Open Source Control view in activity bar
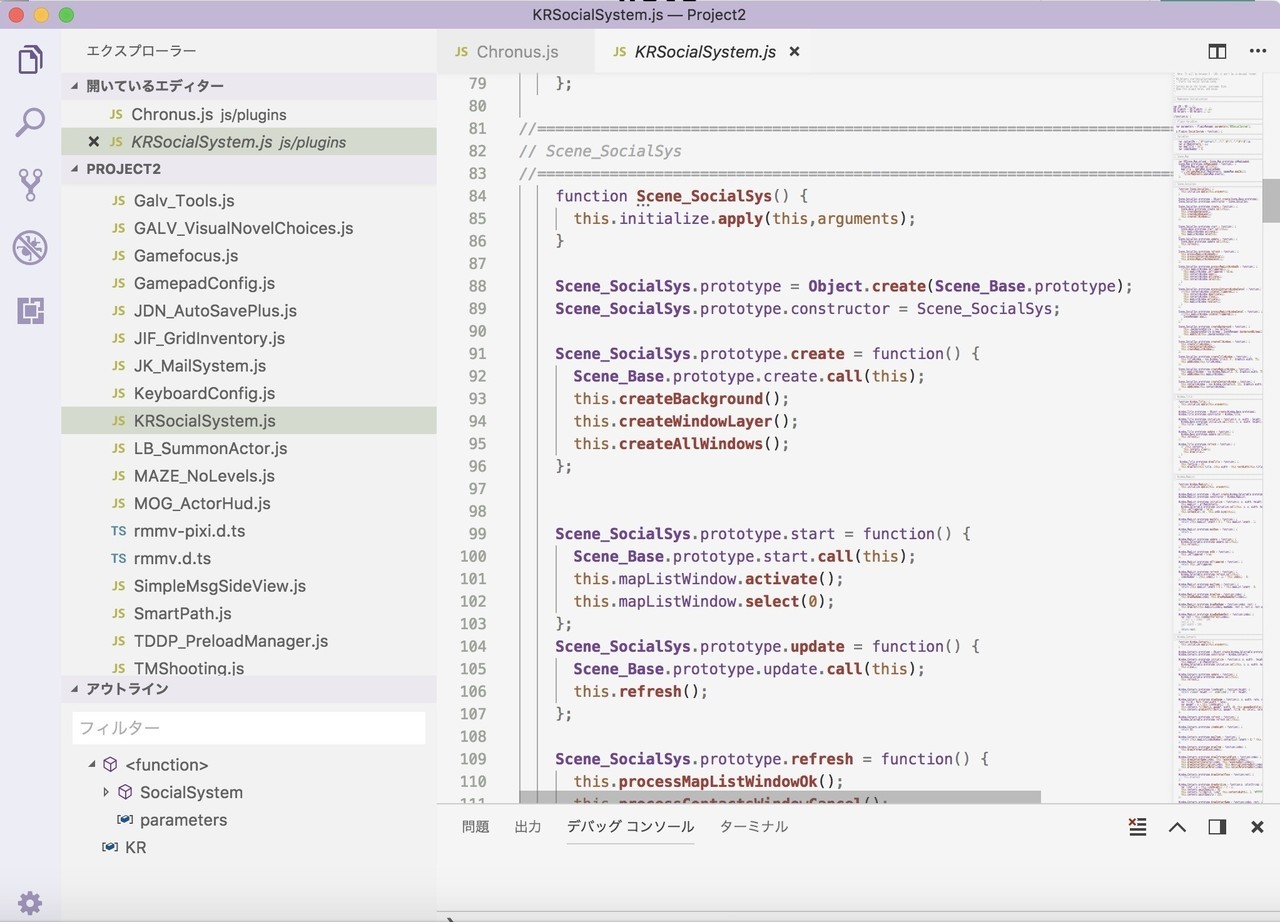Image resolution: width=1280 pixels, height=922 pixels. point(30,184)
